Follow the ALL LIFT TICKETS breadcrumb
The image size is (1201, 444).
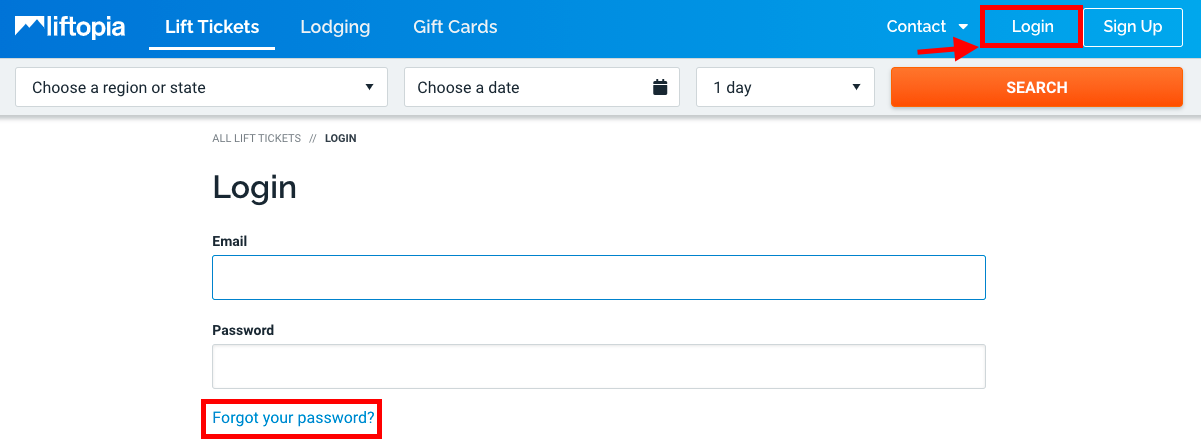pyautogui.click(x=256, y=139)
